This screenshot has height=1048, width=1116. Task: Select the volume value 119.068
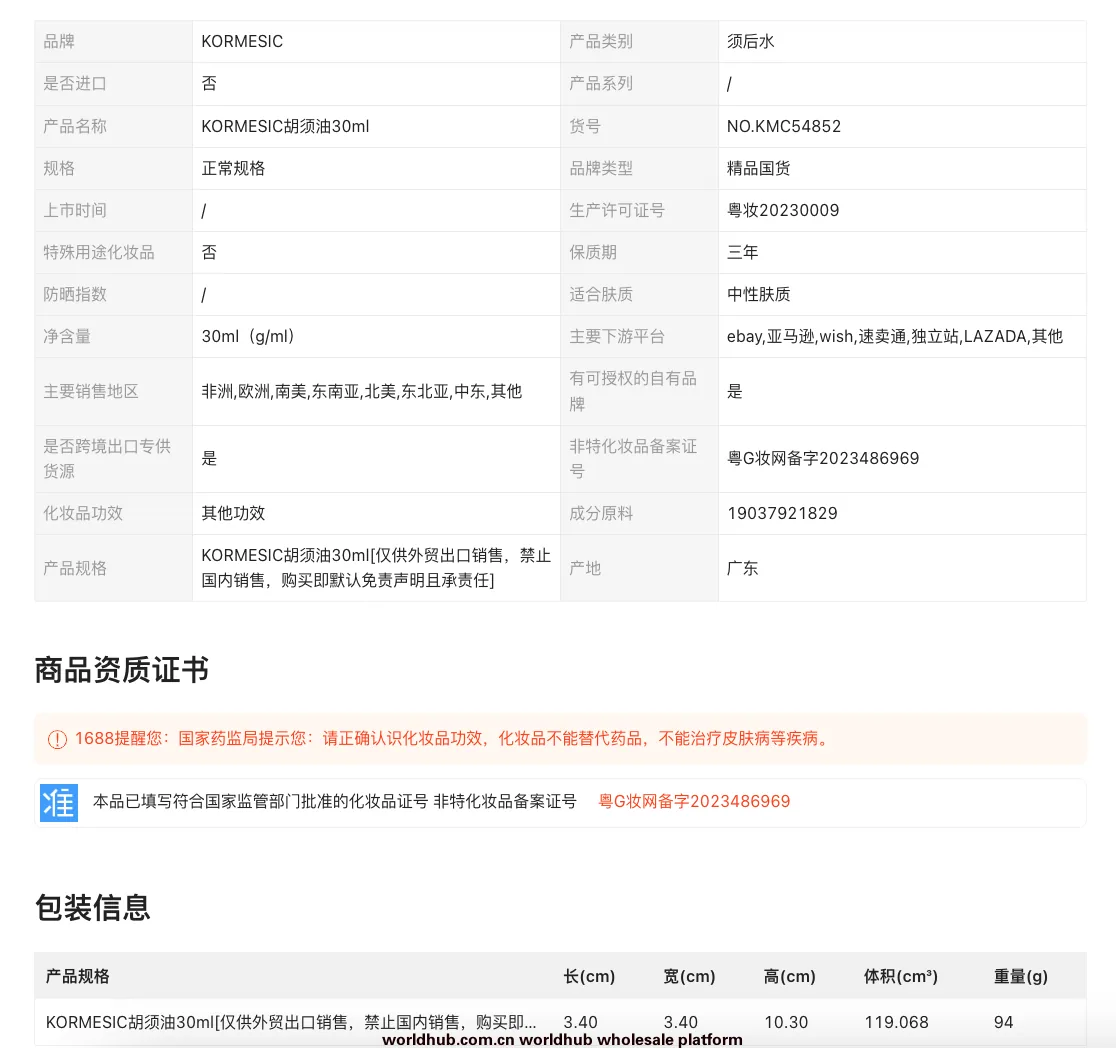(896, 1022)
